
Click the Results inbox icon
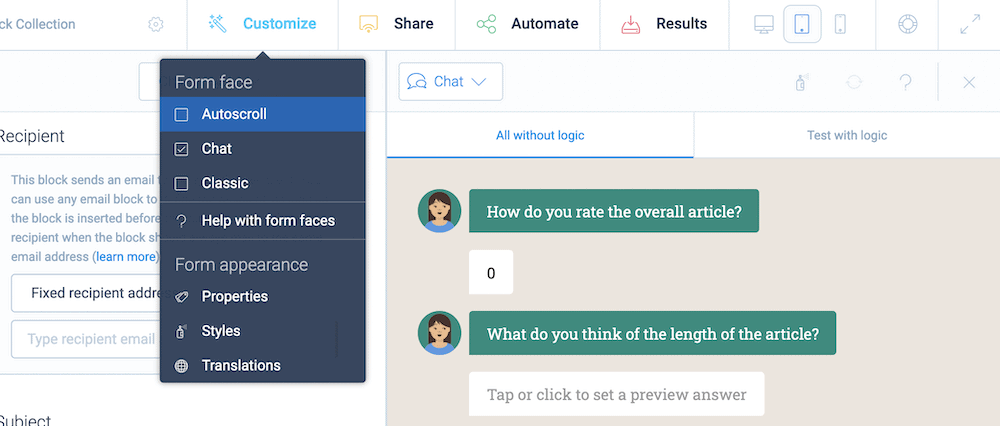coord(631,24)
